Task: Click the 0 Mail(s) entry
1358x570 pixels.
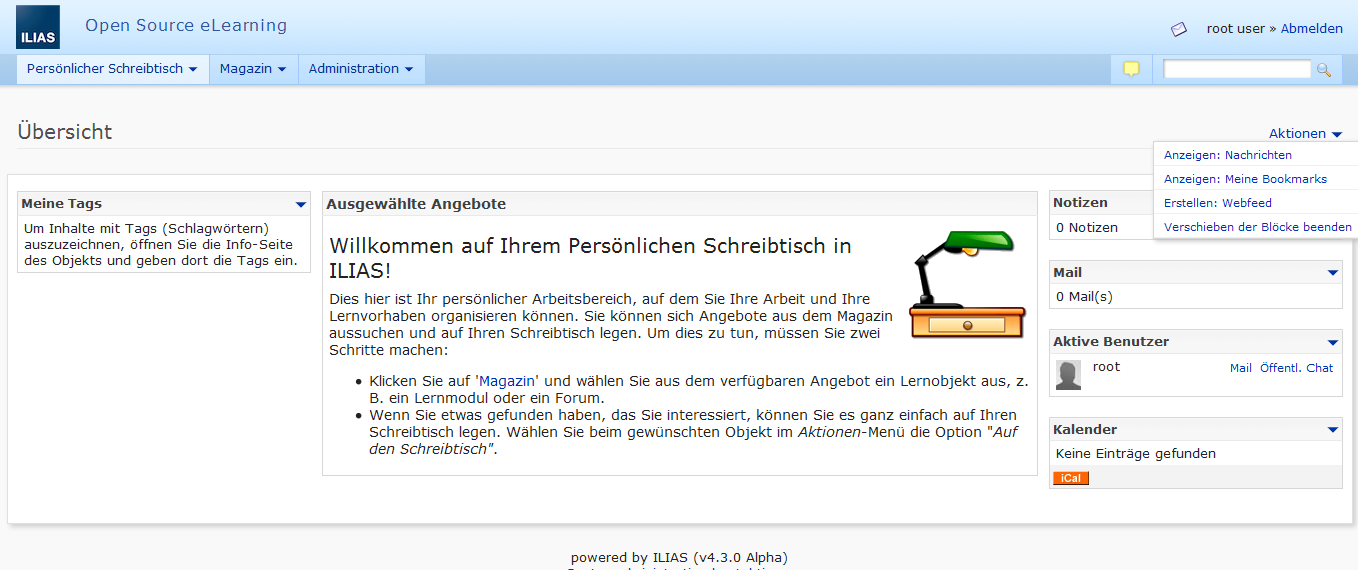Action: click(x=1084, y=297)
